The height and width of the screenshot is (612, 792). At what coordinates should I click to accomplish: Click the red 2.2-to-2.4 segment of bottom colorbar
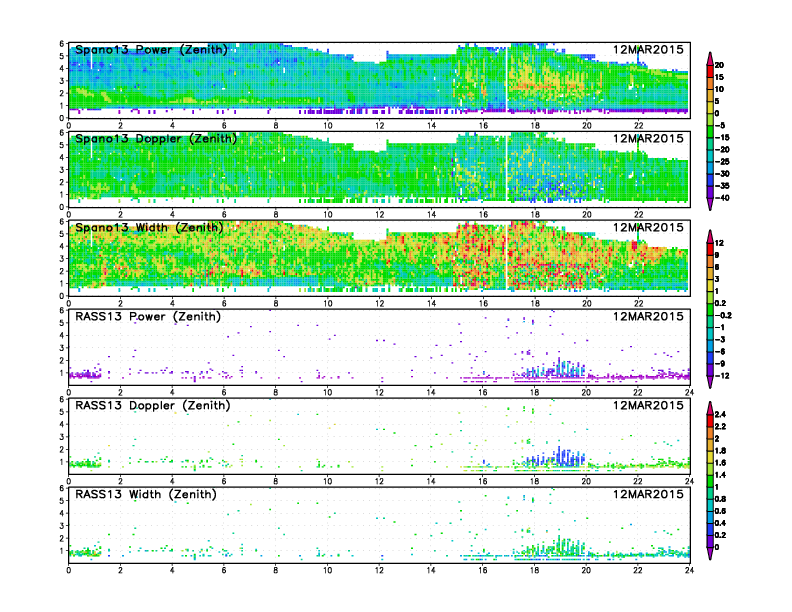[x=710, y=421]
